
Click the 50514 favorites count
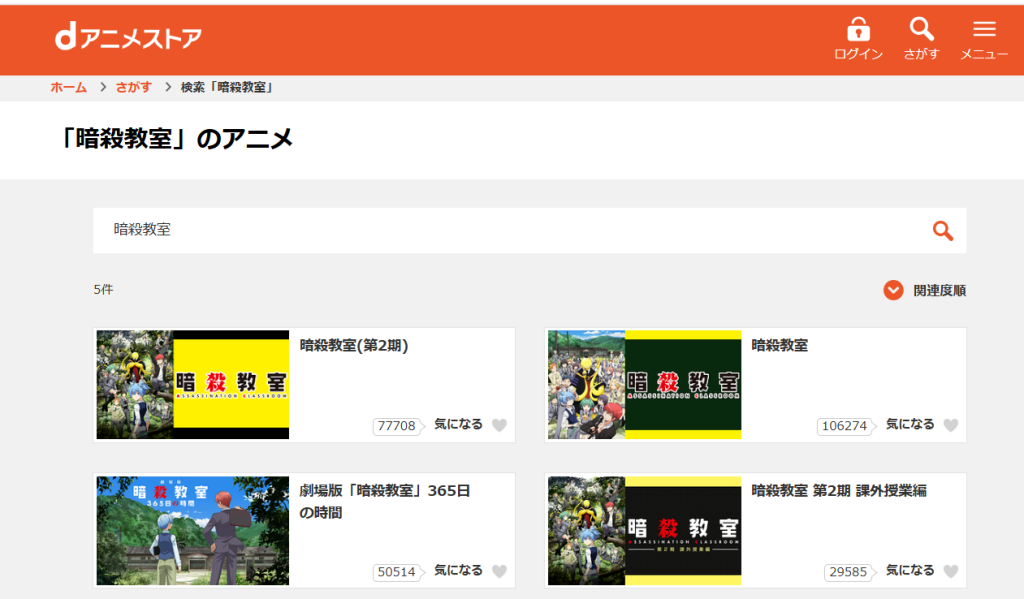click(396, 572)
